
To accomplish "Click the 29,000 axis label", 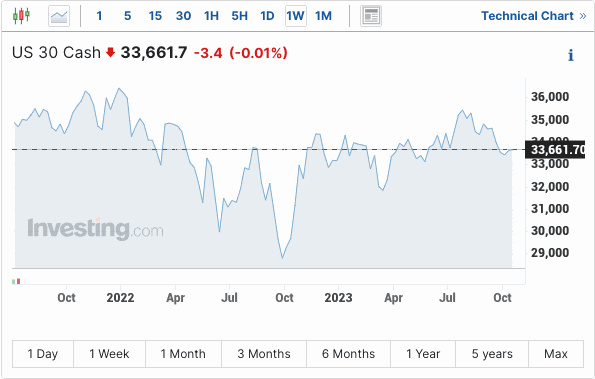I will (x=550, y=253).
